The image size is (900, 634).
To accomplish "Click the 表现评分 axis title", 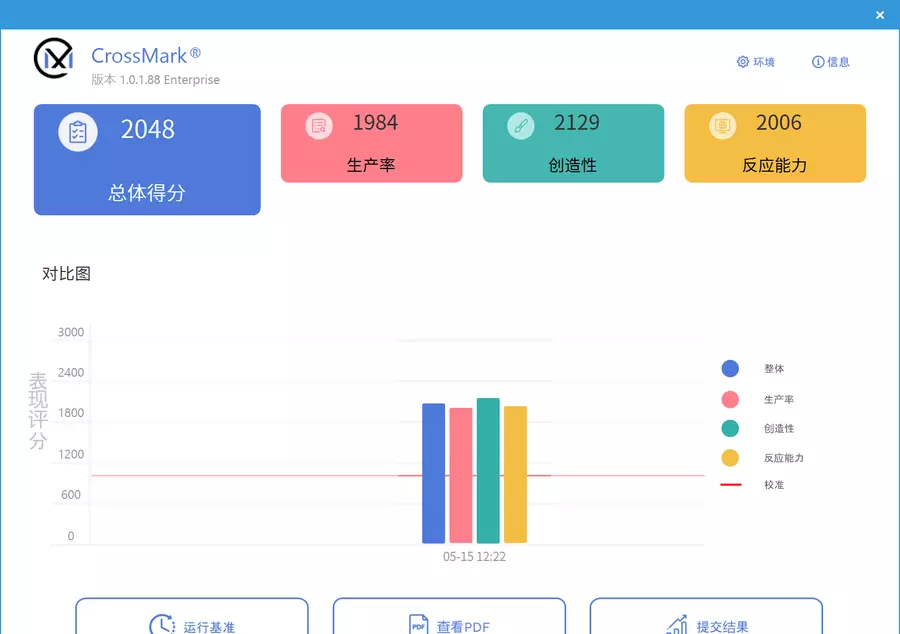I will (38, 411).
